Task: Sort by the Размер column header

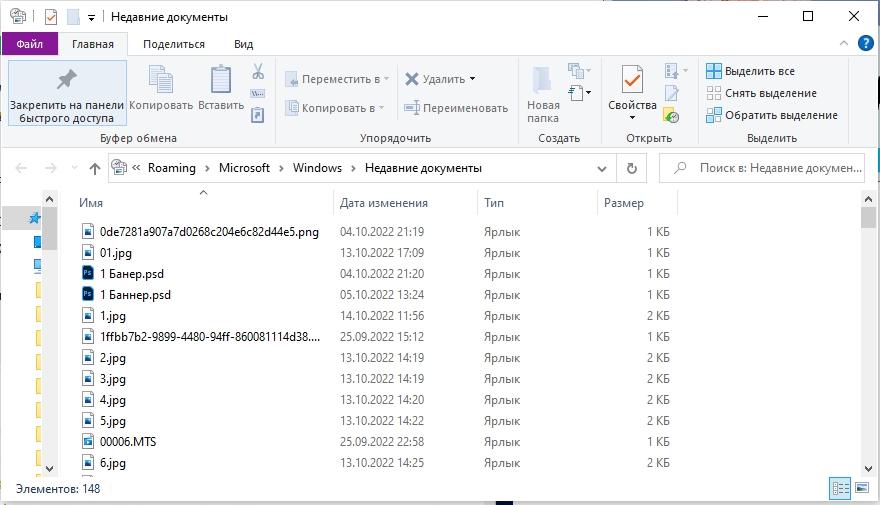Action: [624, 203]
